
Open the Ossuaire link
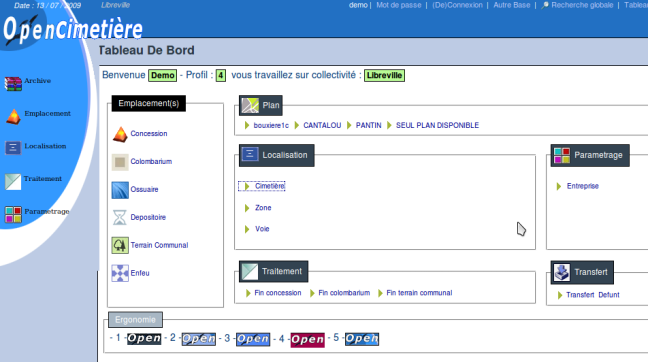[x=144, y=190]
